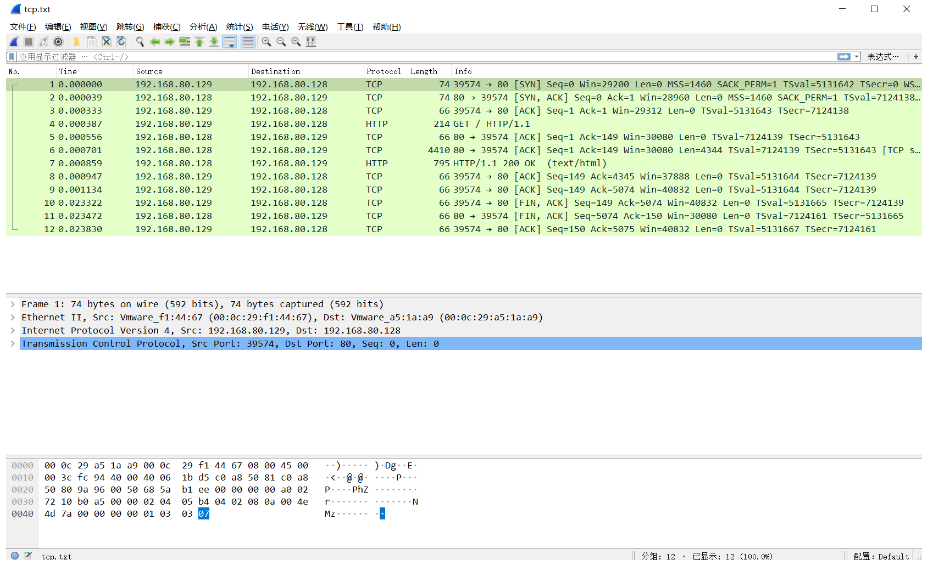Expand Transmission Control Protocol row
Image resolution: width=934 pixels, height=573 pixels.
[13, 344]
